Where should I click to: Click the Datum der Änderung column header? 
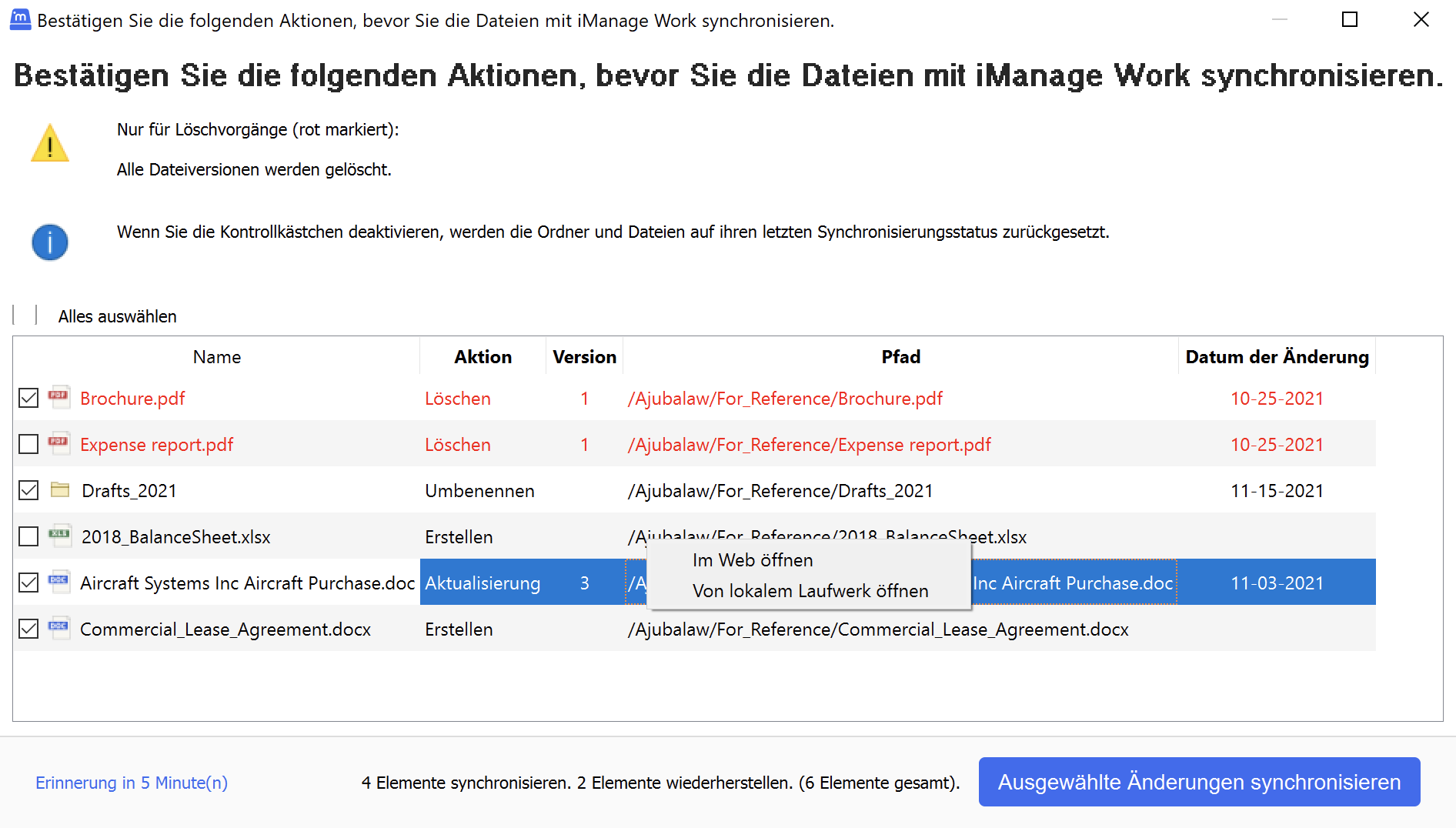1277,357
